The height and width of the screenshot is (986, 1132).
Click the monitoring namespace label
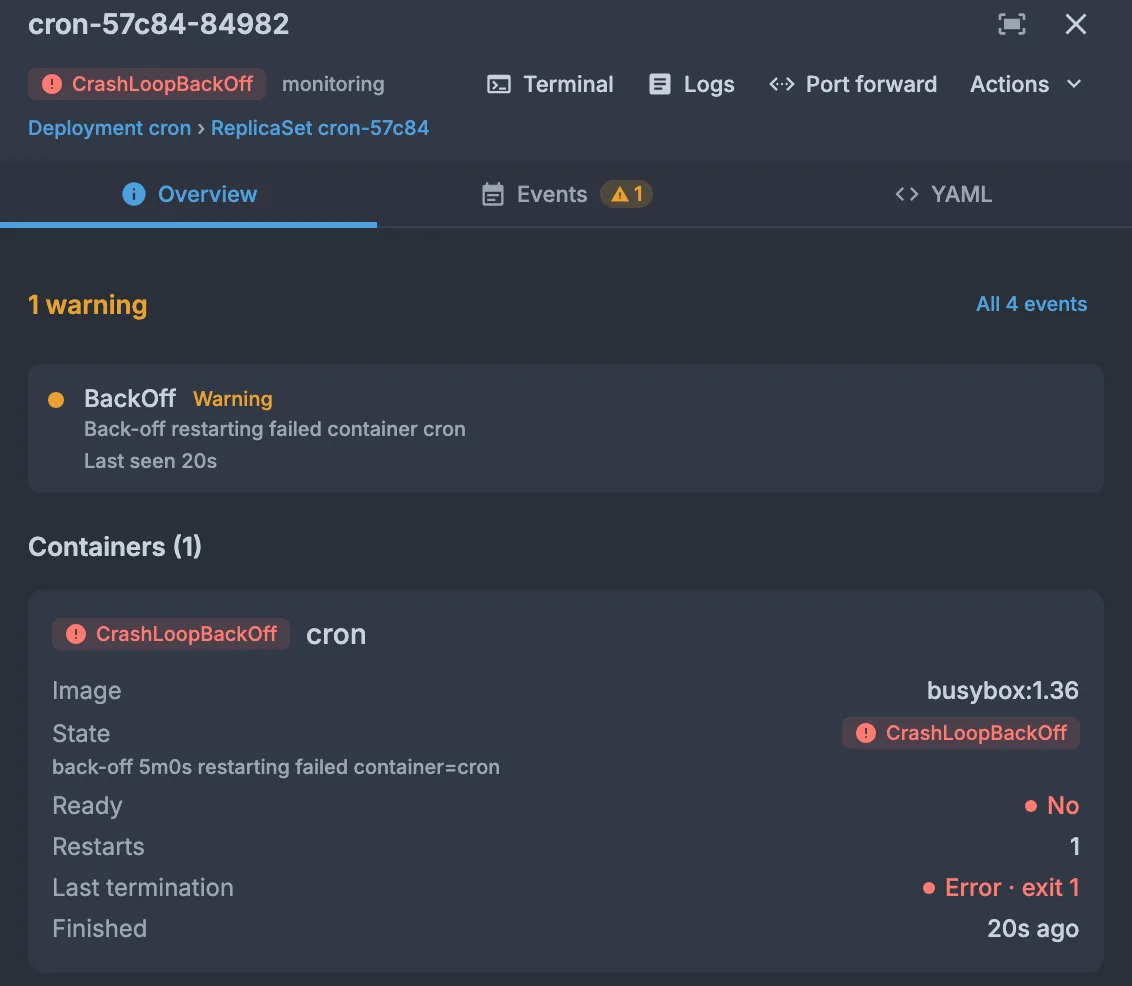pos(333,84)
